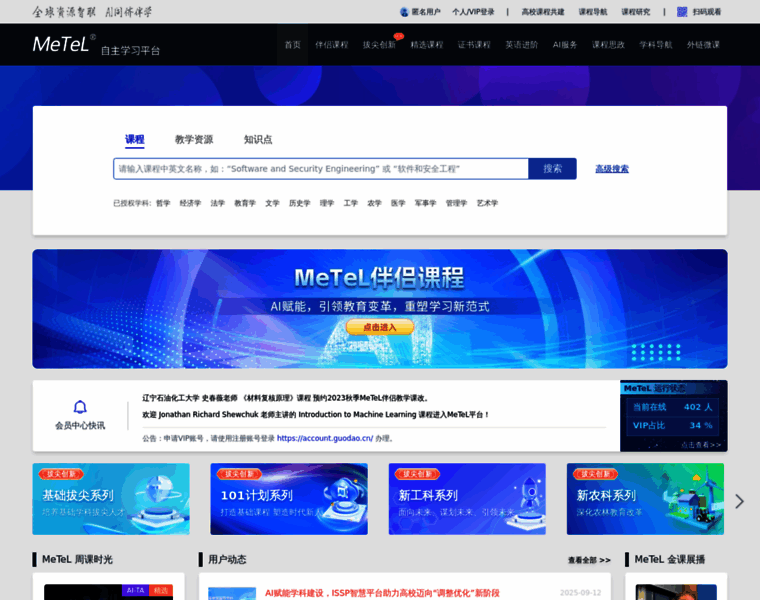Click the QR code scan icon
This screenshot has width=760, height=600.
pos(682,12)
